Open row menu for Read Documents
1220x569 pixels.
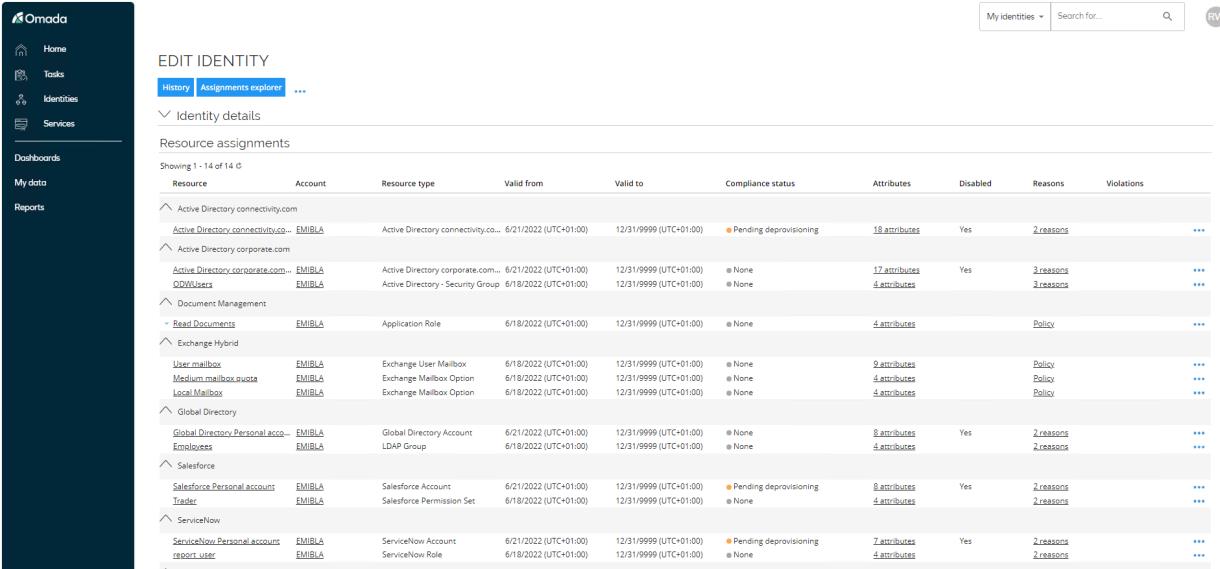[x=1199, y=324]
